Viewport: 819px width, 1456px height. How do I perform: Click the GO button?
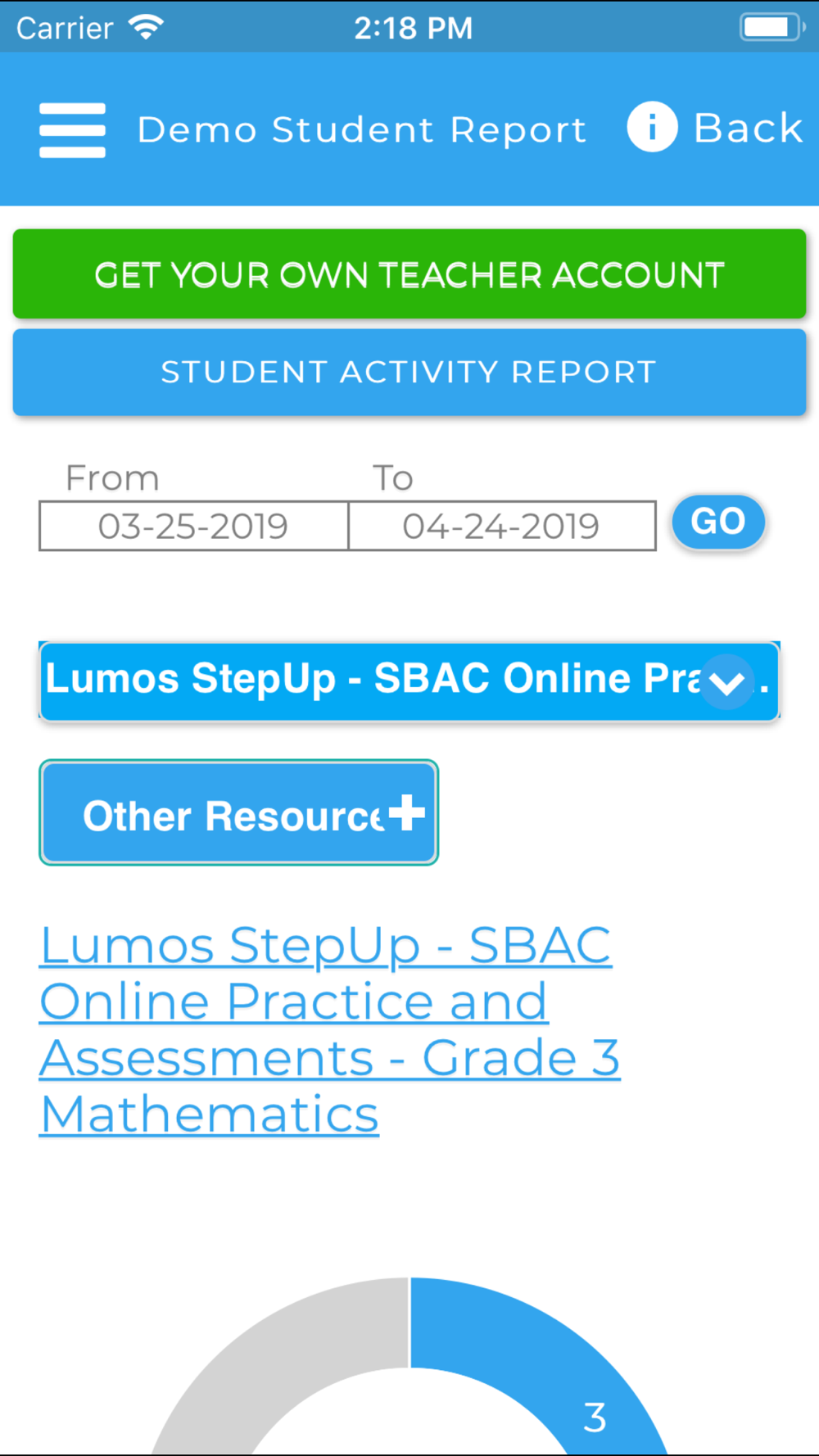(x=718, y=522)
